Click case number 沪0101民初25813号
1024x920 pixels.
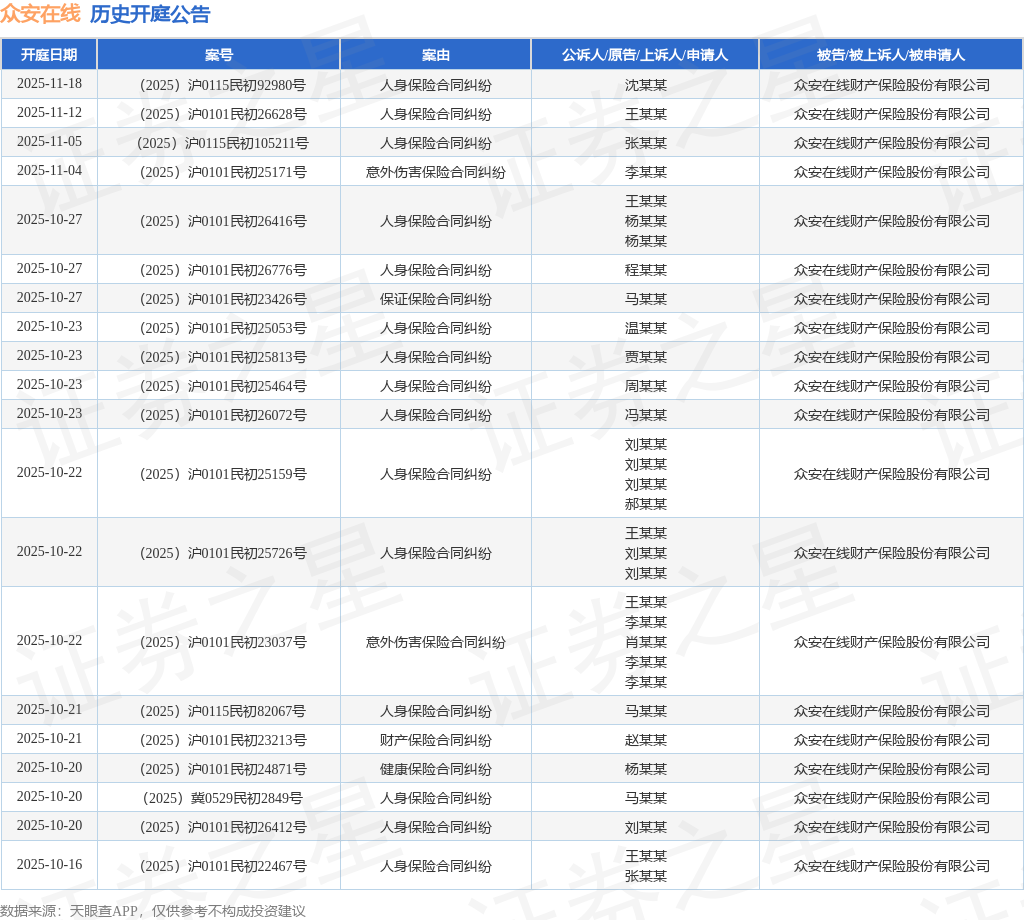[223, 357]
